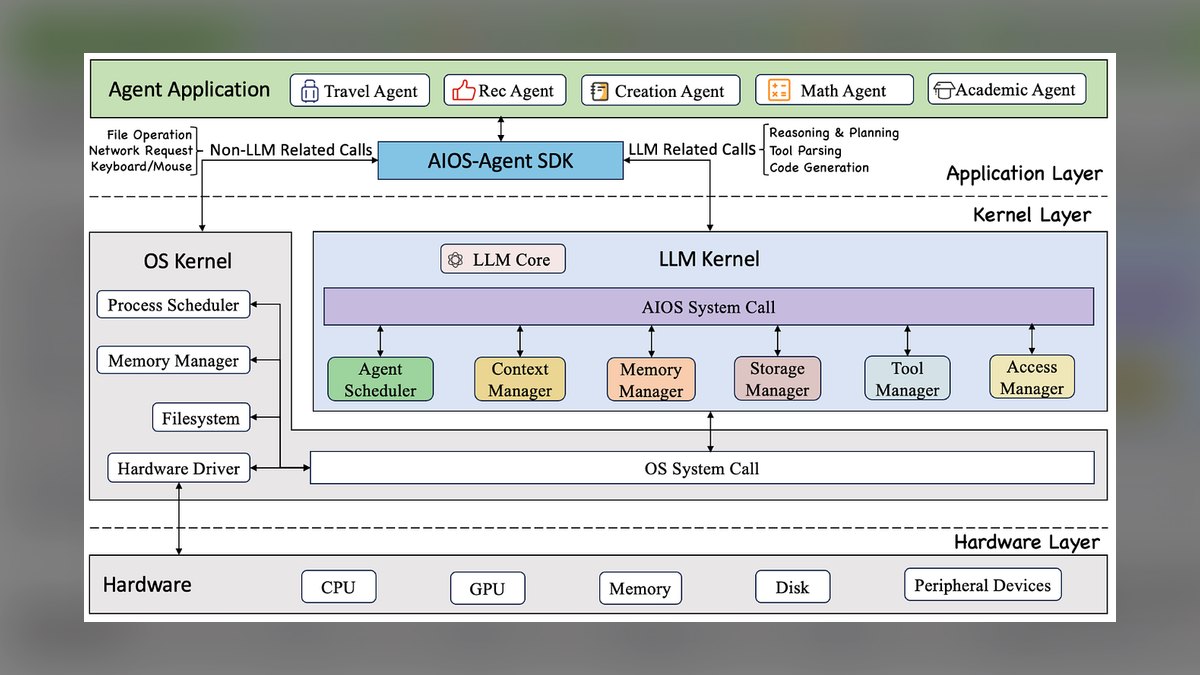1200x675 pixels.
Task: Click the Kernel Layer label
Action: tap(1032, 214)
